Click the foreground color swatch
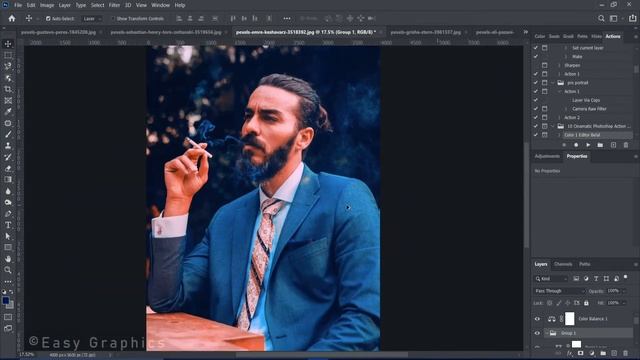Image resolution: width=640 pixels, height=360 pixels. point(6,301)
